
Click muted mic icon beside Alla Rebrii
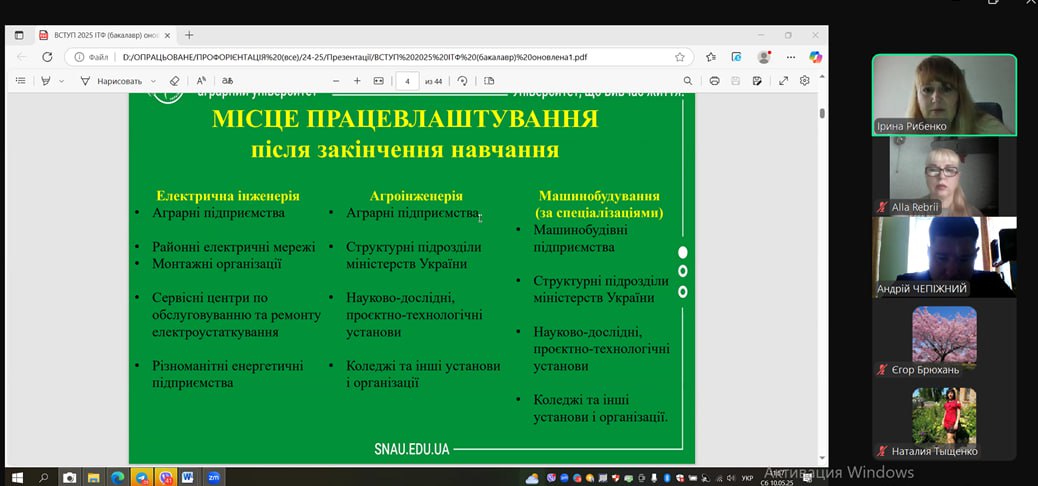click(x=882, y=207)
